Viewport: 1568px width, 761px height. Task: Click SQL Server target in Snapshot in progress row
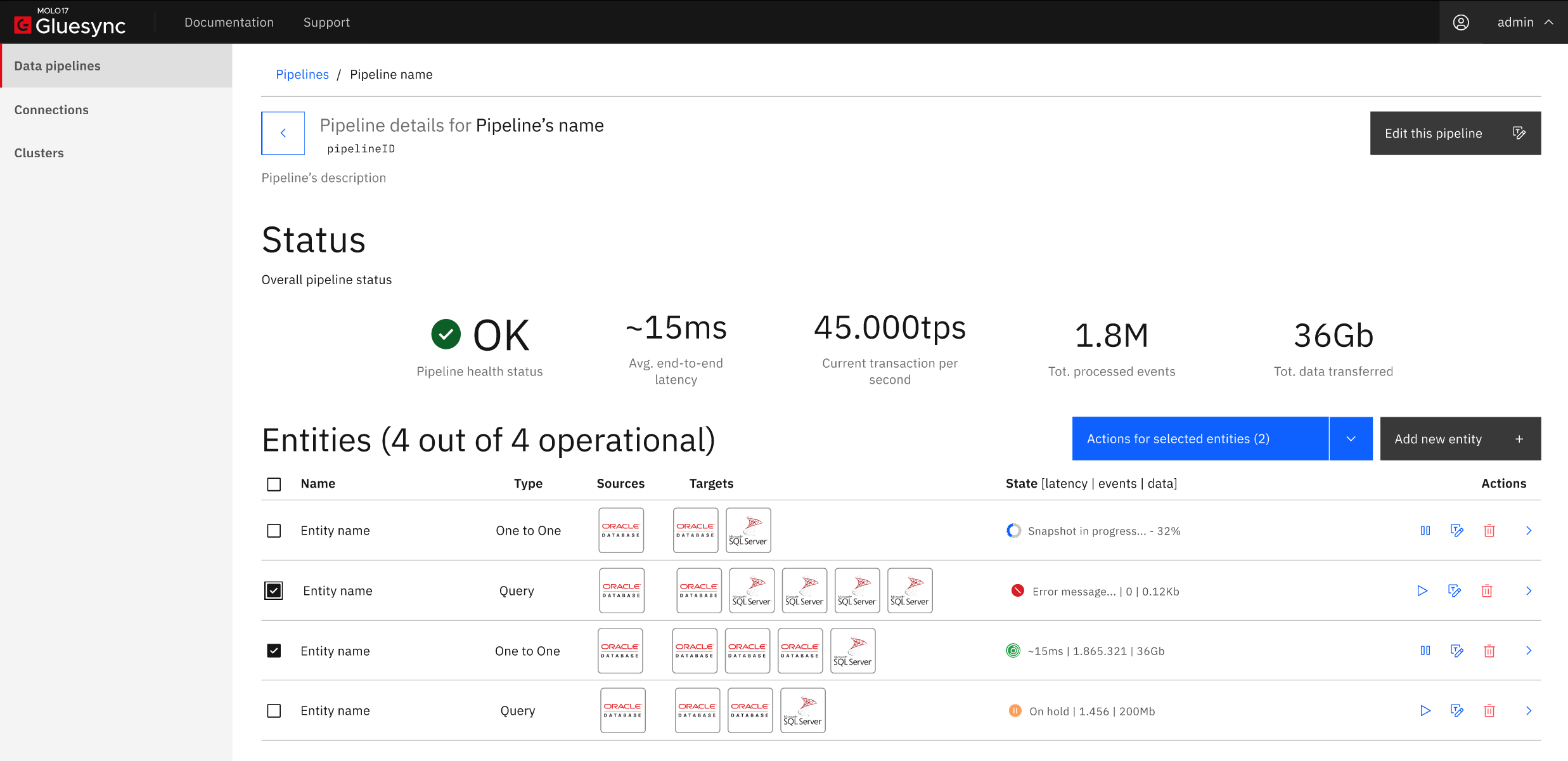pos(749,530)
